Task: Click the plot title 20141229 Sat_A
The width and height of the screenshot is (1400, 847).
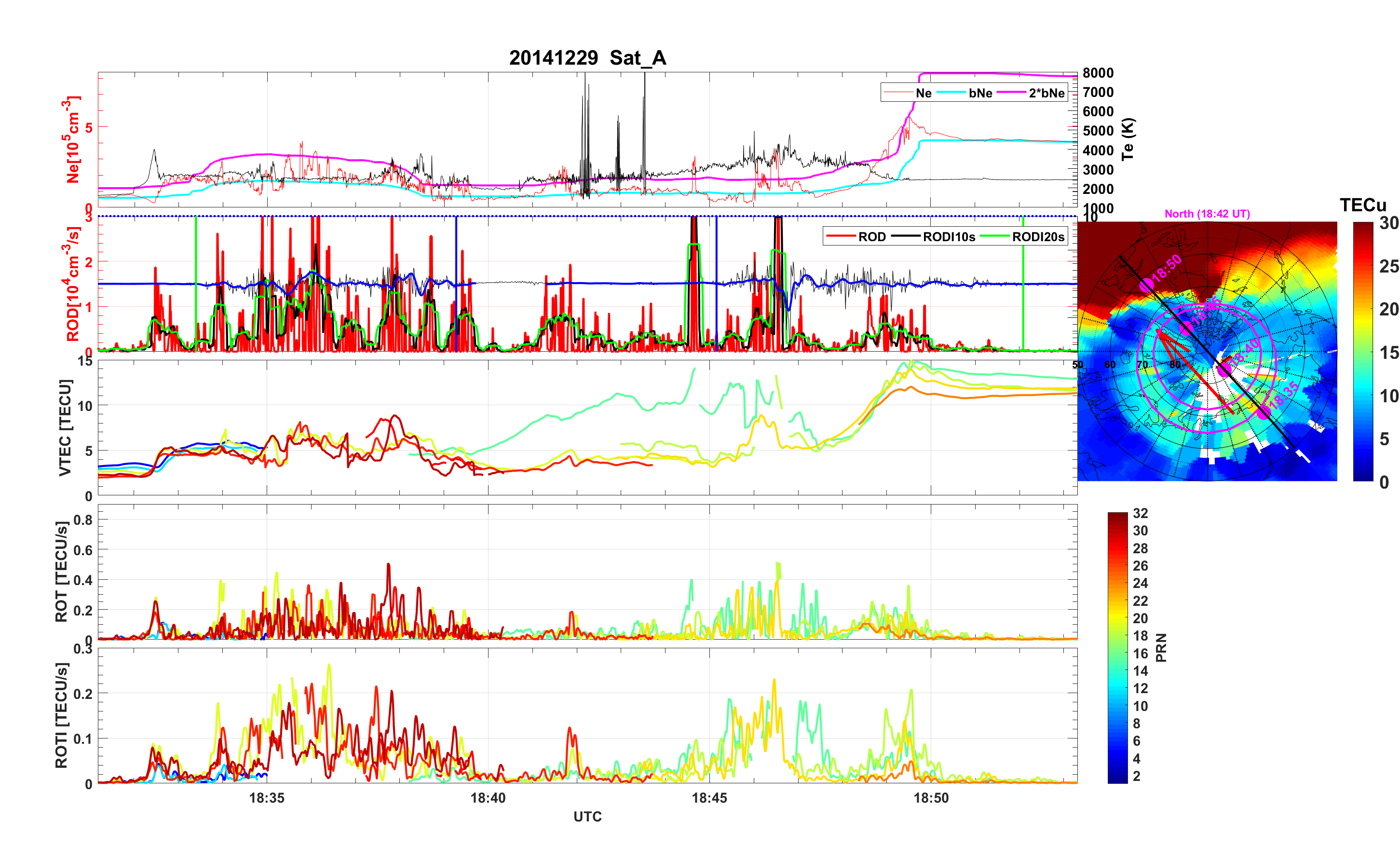Action: pos(587,58)
